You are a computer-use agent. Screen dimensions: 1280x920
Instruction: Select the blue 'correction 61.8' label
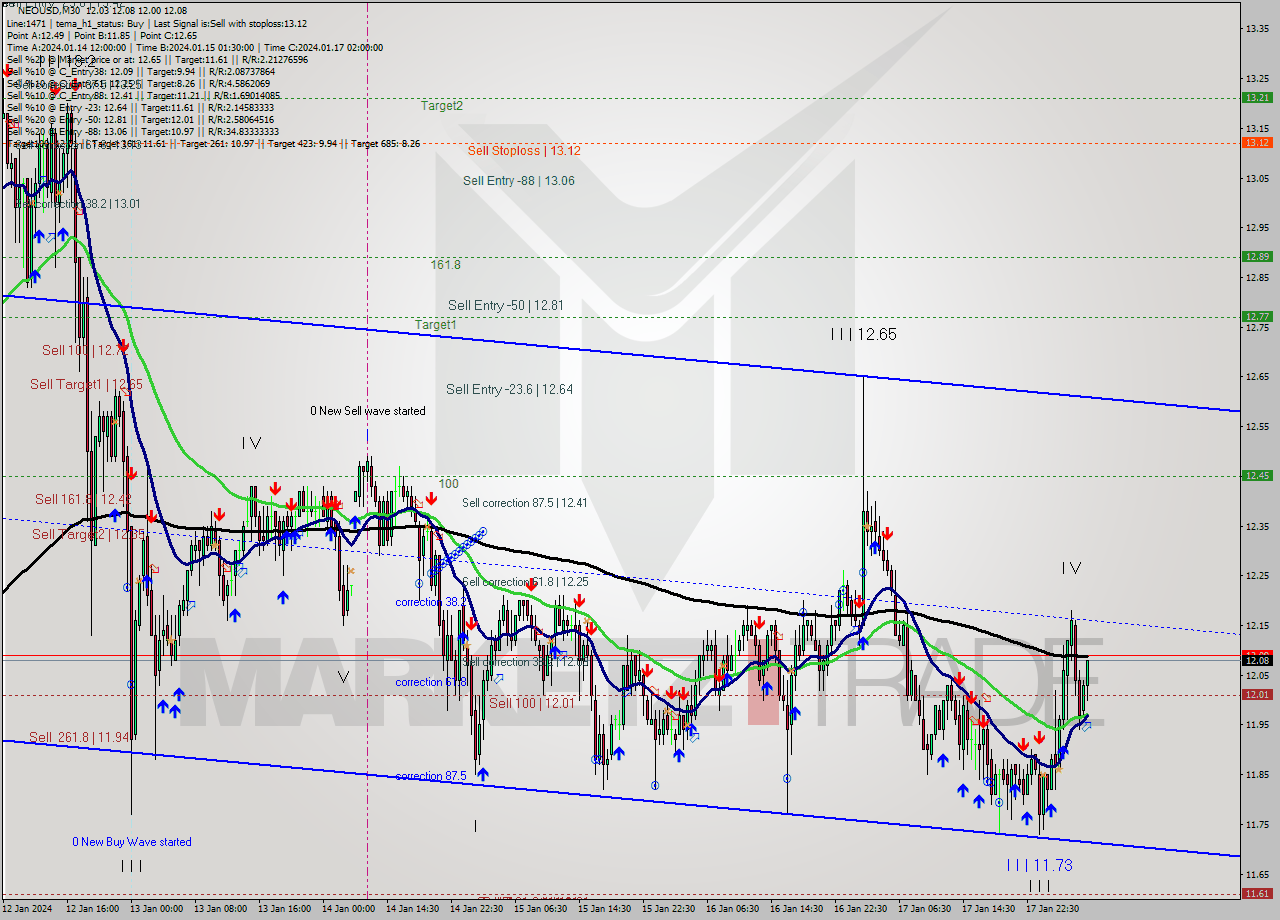431,682
